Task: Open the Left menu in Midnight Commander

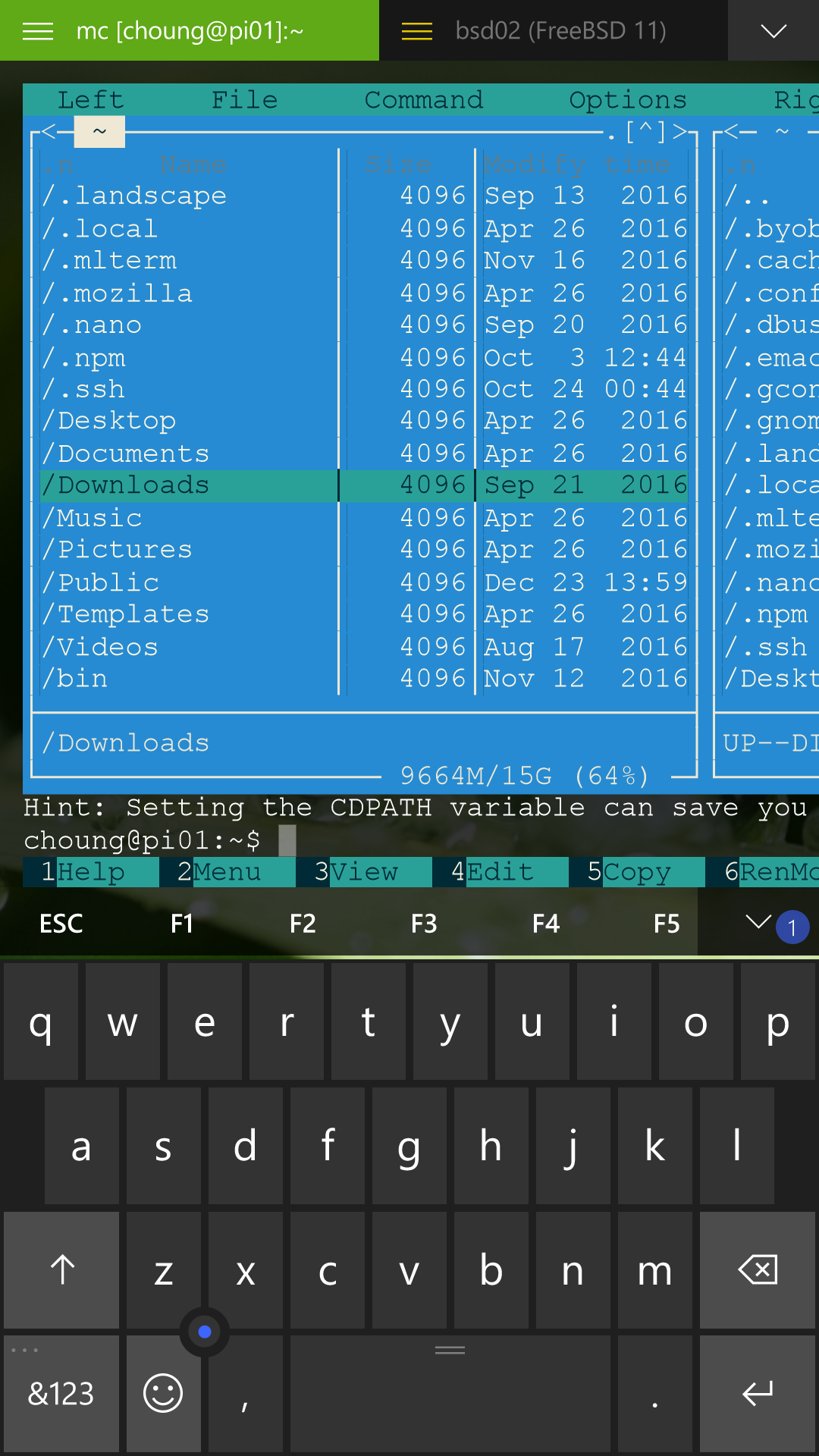Action: [x=90, y=100]
